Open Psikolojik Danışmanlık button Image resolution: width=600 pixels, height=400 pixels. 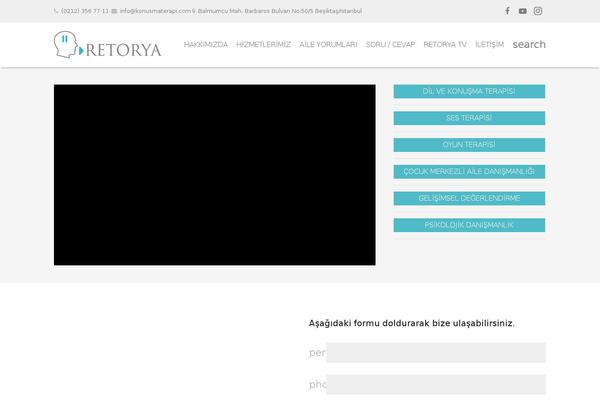click(x=469, y=225)
